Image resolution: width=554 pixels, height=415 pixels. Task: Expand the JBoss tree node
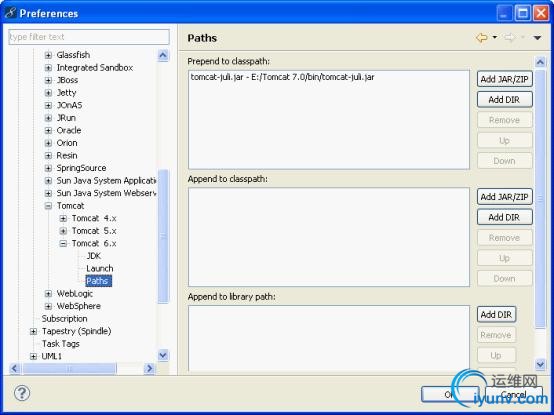48,80
